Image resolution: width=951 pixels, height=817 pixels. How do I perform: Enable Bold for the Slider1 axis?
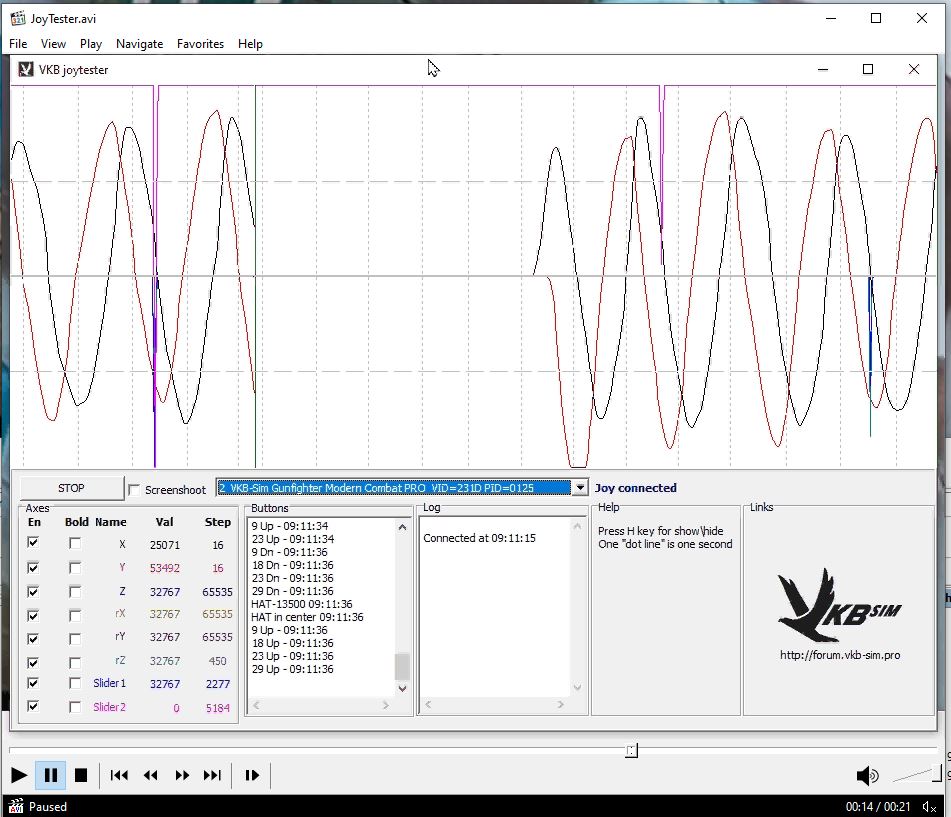point(75,683)
